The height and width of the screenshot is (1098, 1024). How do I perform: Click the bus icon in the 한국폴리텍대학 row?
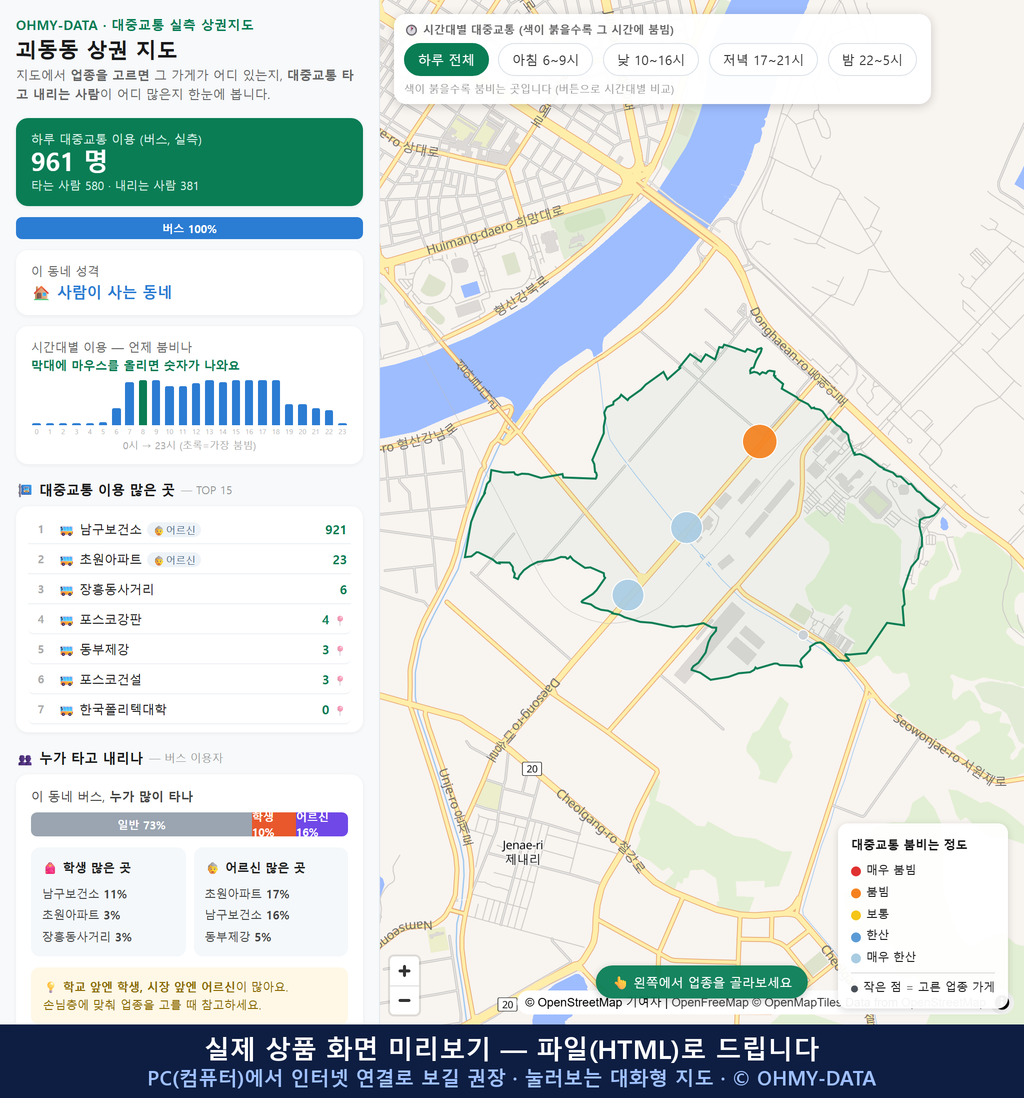(67, 710)
